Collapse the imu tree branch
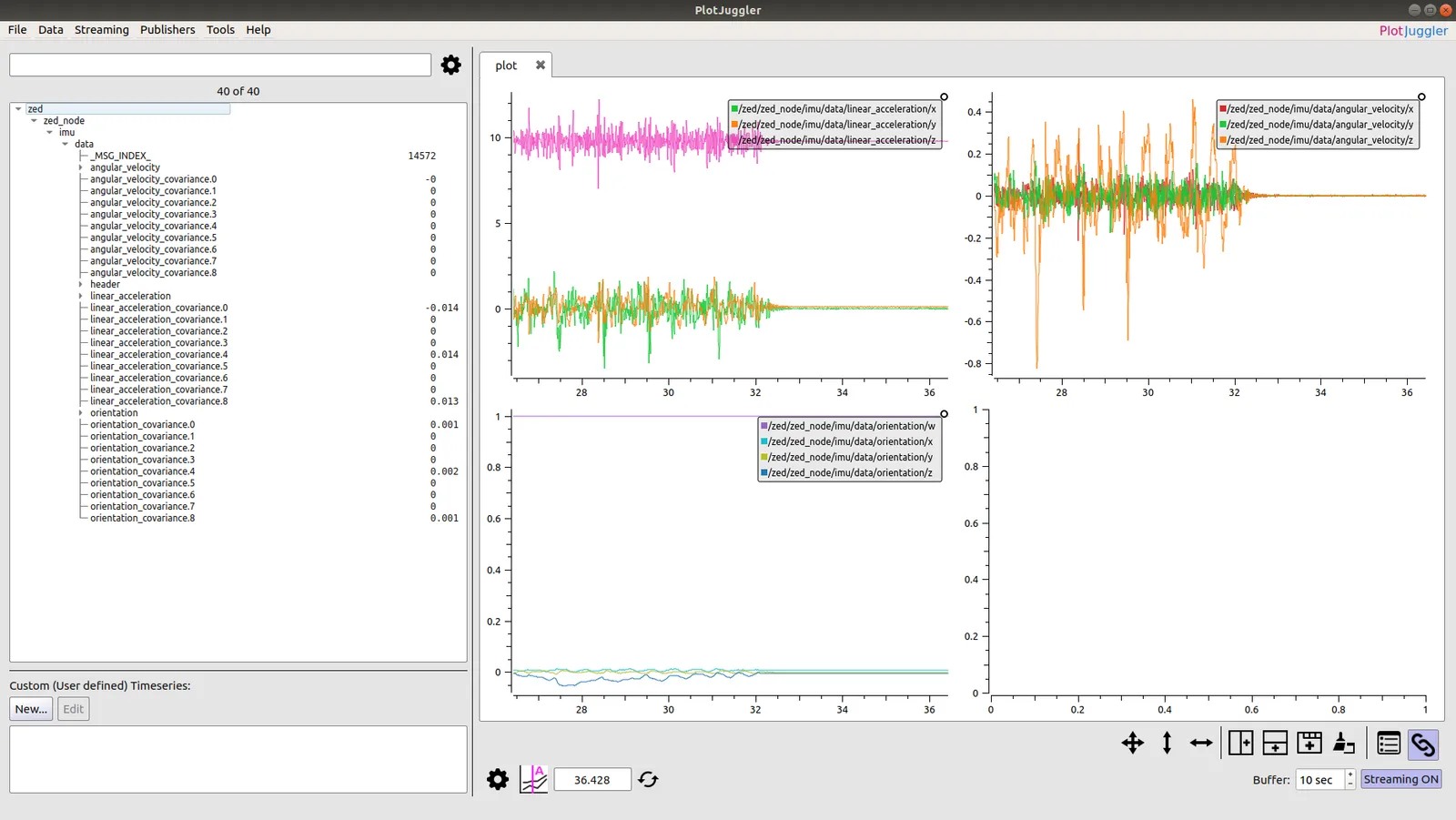 point(50,132)
